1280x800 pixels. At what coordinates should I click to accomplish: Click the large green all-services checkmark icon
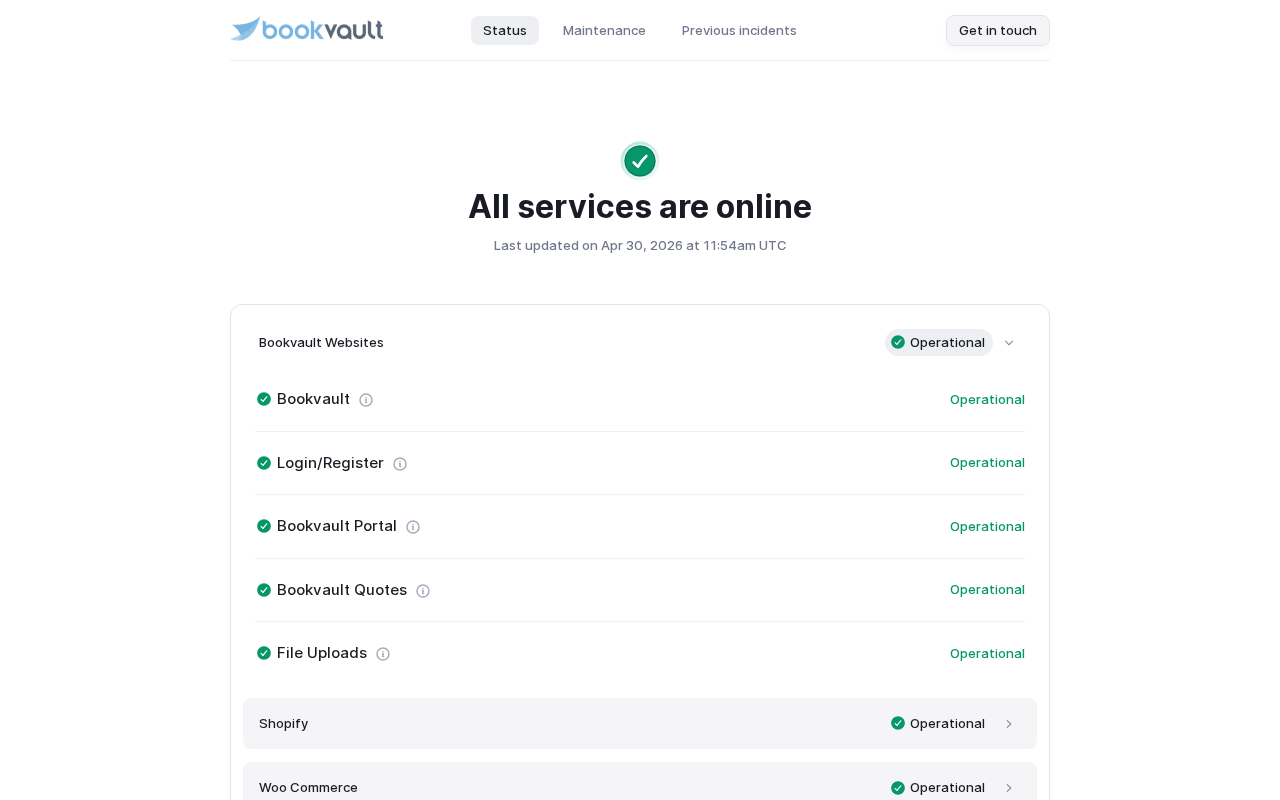tap(640, 161)
